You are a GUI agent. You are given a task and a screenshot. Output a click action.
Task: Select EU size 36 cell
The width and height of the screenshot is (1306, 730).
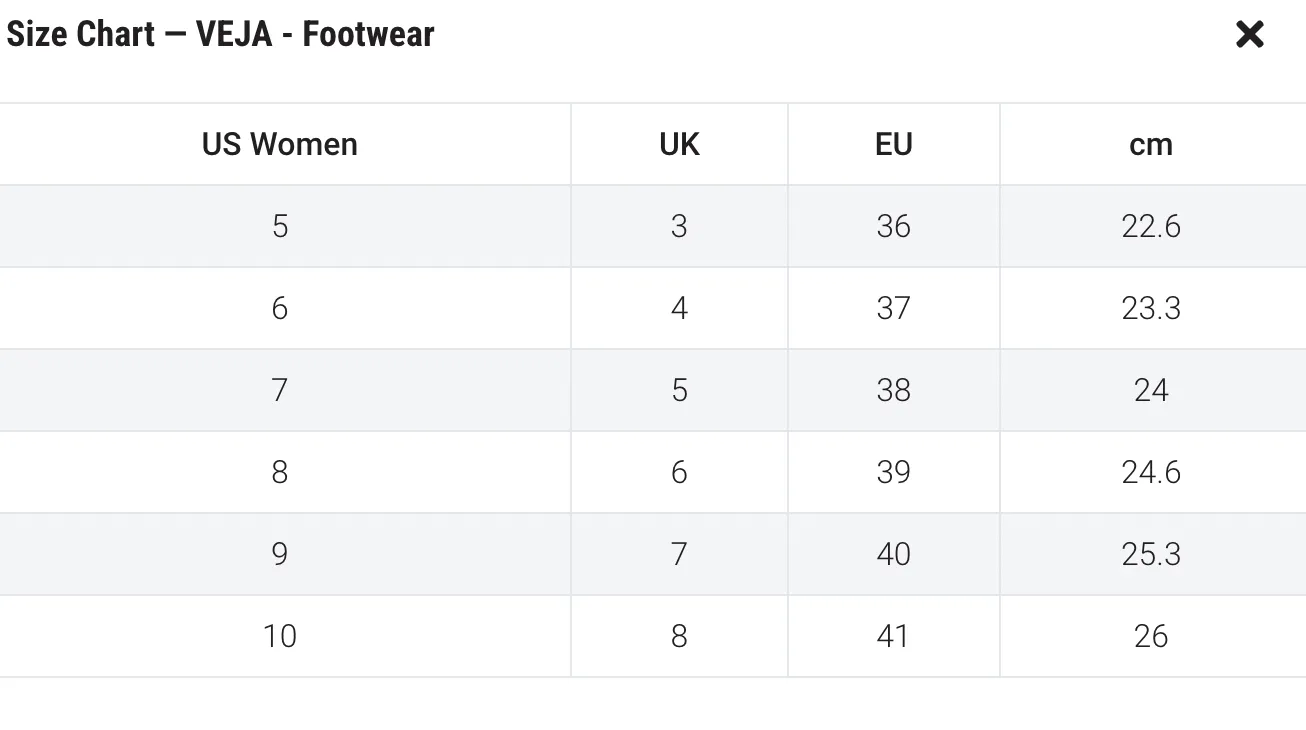click(x=894, y=226)
